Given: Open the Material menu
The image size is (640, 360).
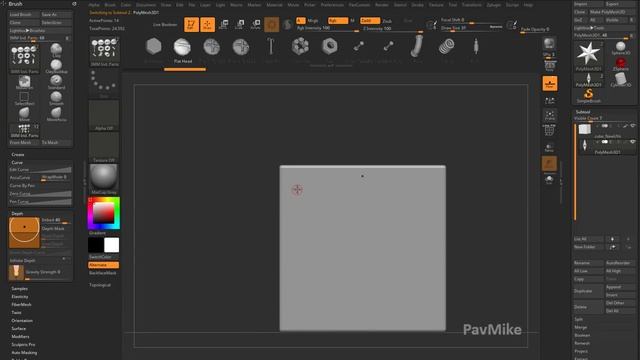Looking at the screenshot, I should [x=274, y=5].
